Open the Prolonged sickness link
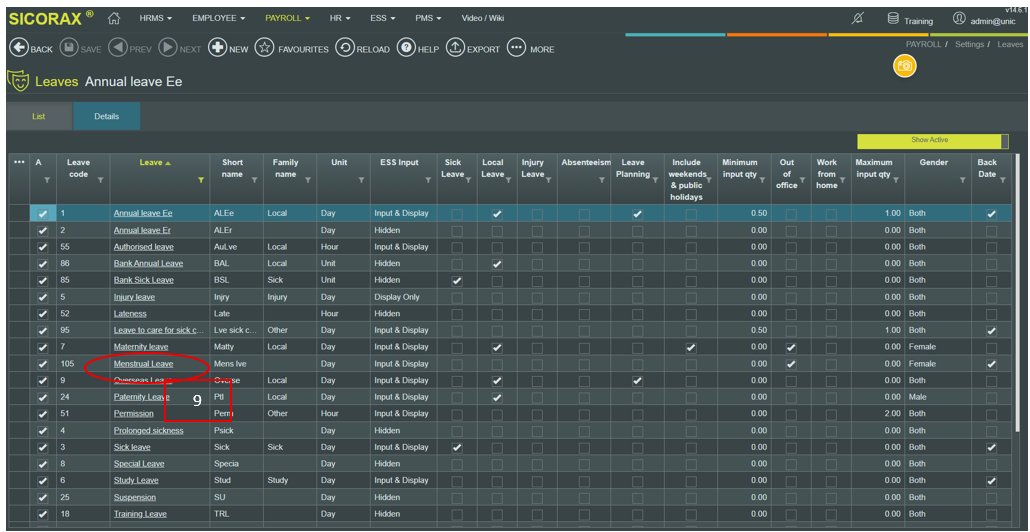This screenshot has width=1030, height=532. click(148, 430)
